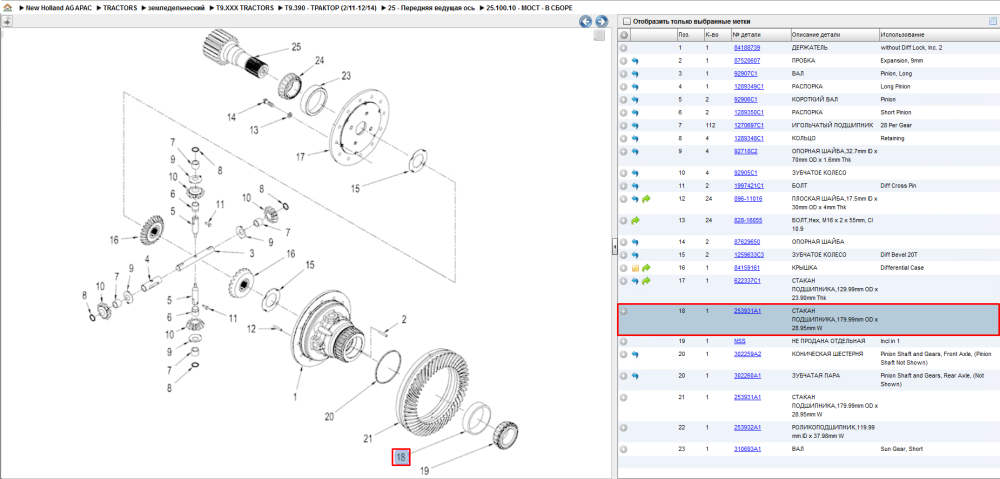The height and width of the screenshot is (479, 1000).
Task: Click the blue arrow icon in row 92907C1
Action: pyautogui.click(x=635, y=74)
